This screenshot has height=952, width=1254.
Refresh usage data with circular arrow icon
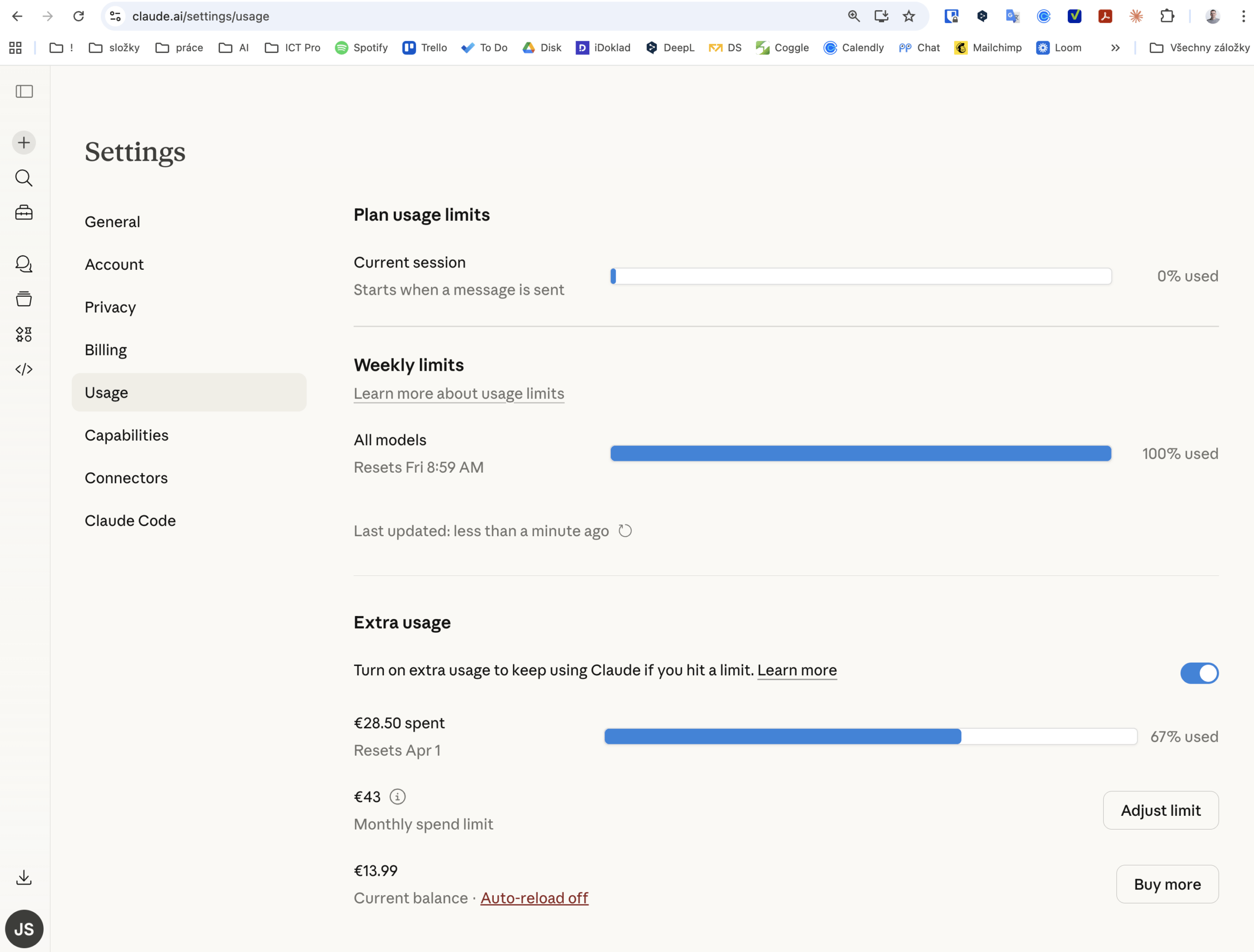pos(625,531)
